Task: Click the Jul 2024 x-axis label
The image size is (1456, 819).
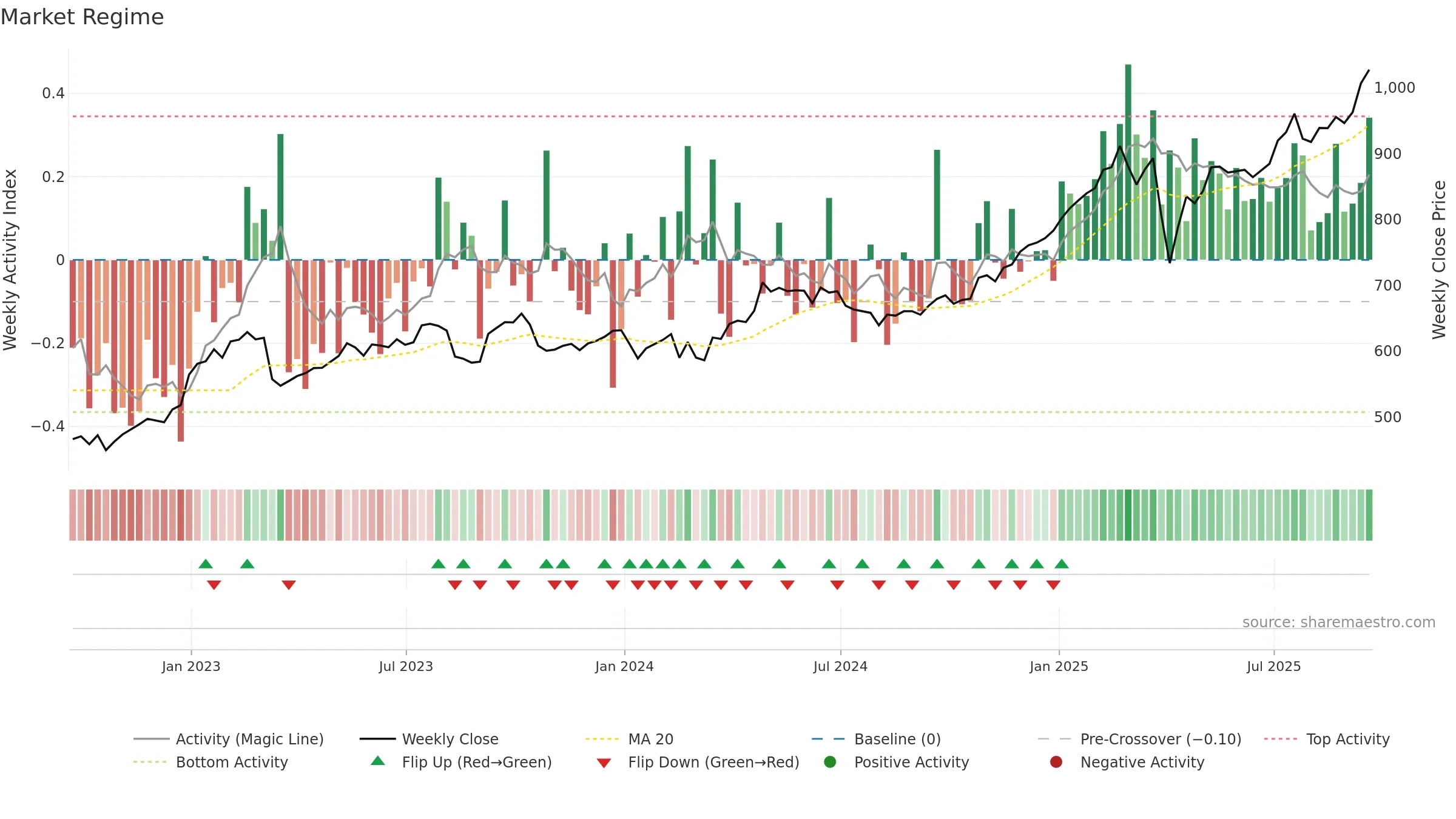Action: 840,666
